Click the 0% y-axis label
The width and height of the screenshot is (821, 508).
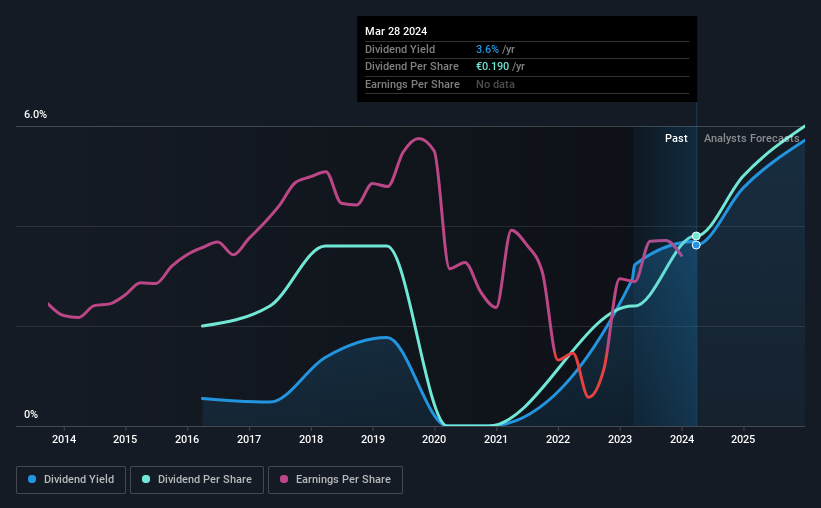[x=31, y=414]
